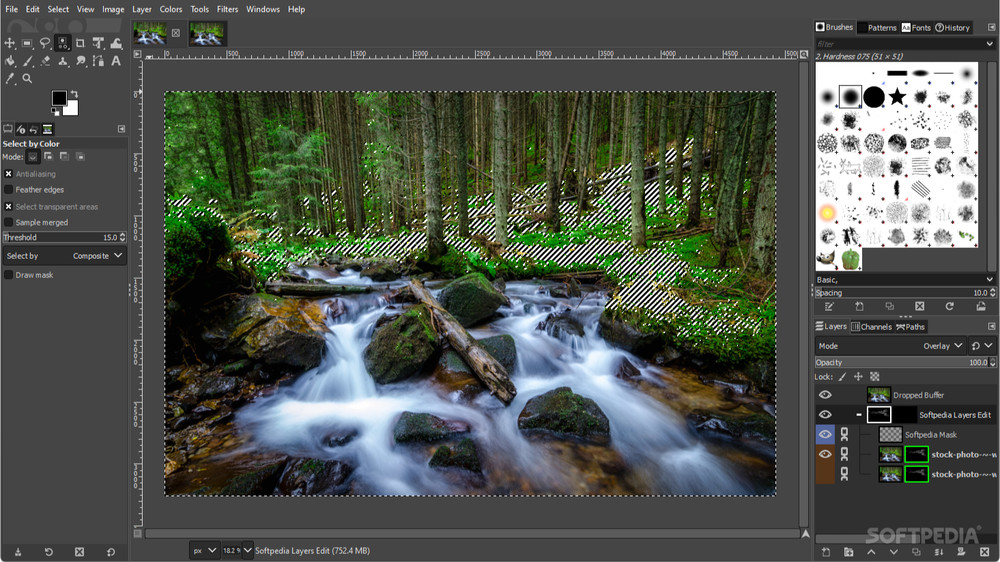Select the star-shaped brush
1000x562 pixels.
click(x=897, y=97)
